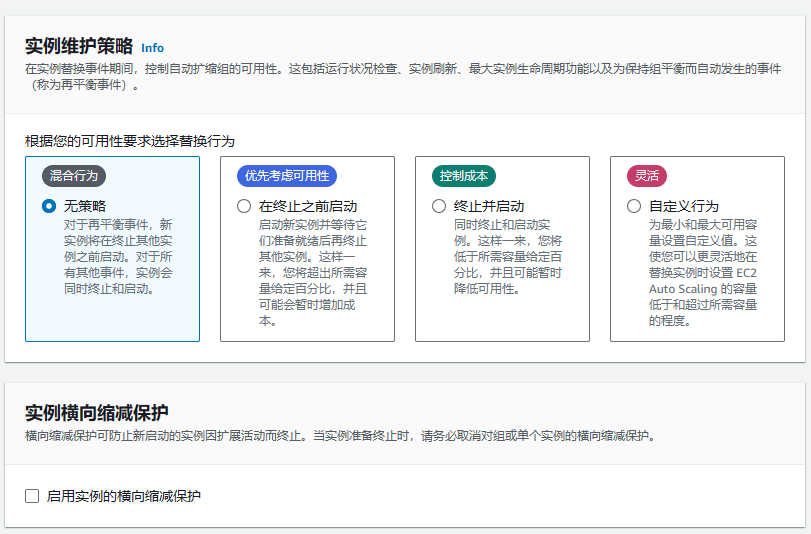The width and height of the screenshot is (811, 534).
Task: Click the 根据您的可用性要求选择替换行为 label
Action: click(130, 141)
